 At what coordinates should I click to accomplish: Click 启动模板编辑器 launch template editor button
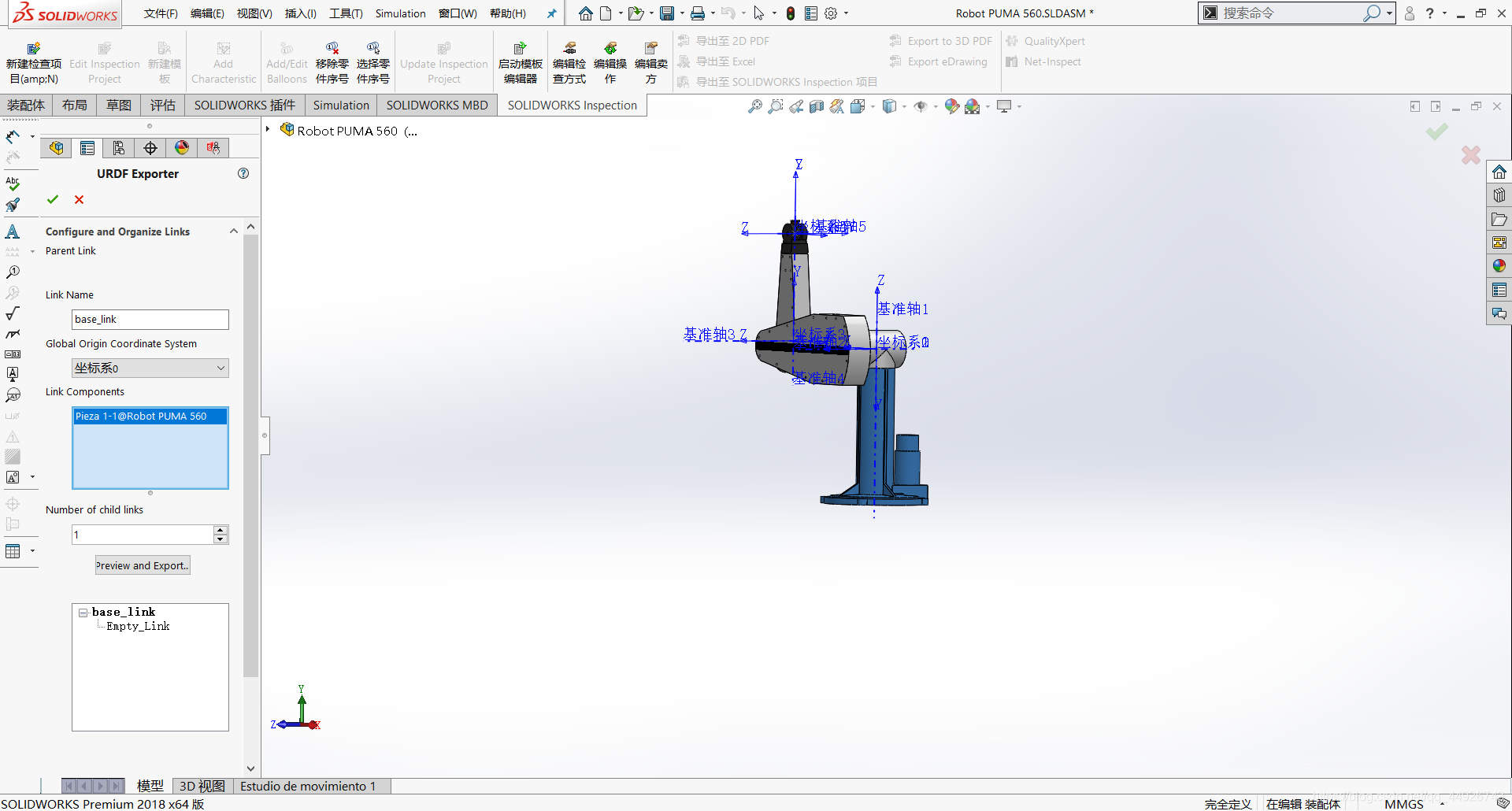[x=521, y=63]
